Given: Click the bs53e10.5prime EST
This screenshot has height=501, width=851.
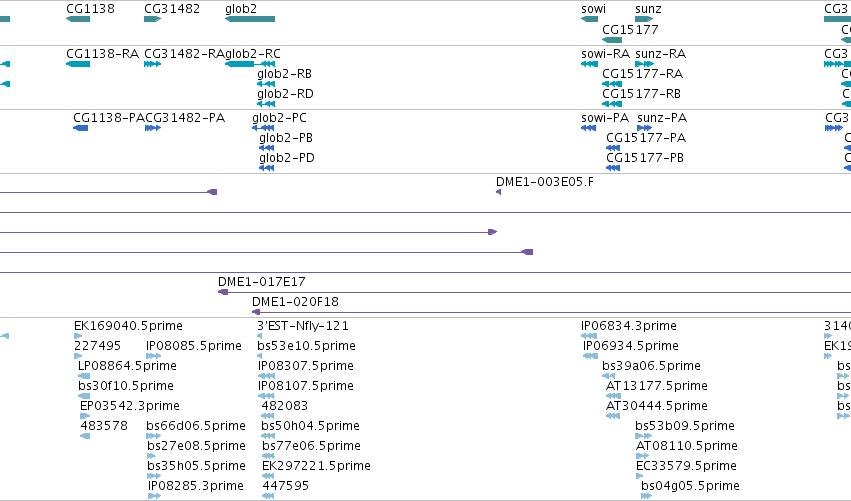Looking at the screenshot, I should 259,357.
